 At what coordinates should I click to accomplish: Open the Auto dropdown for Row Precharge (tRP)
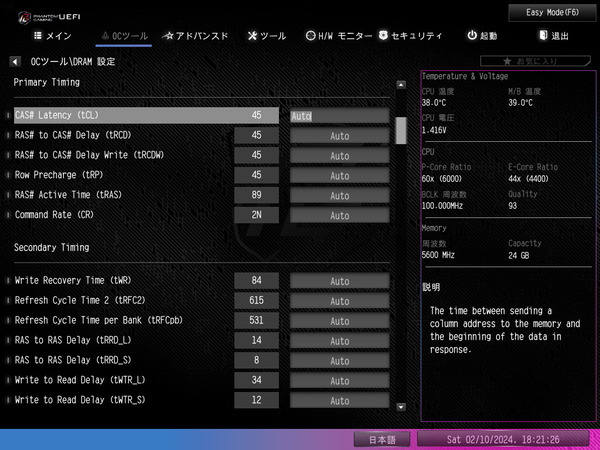[x=339, y=175]
